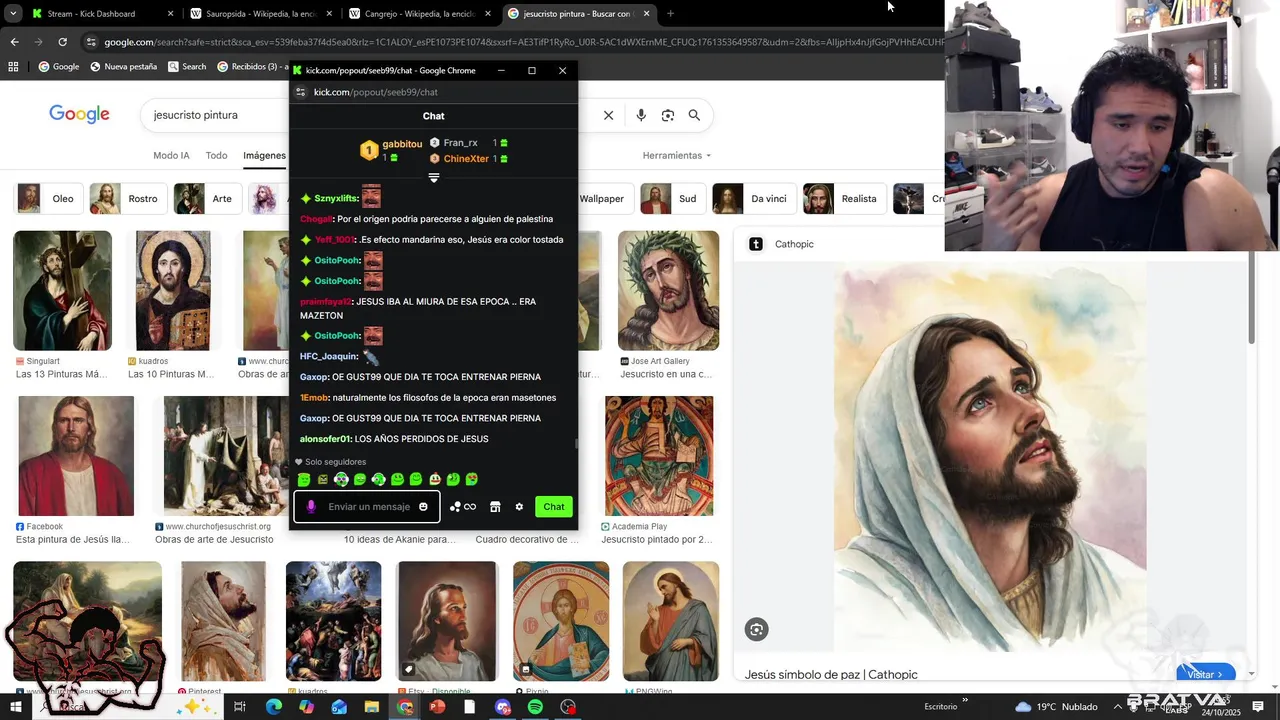Screen dimensions: 1280x720
Task: Filter images by Oleo chip
Action: click(x=48, y=199)
